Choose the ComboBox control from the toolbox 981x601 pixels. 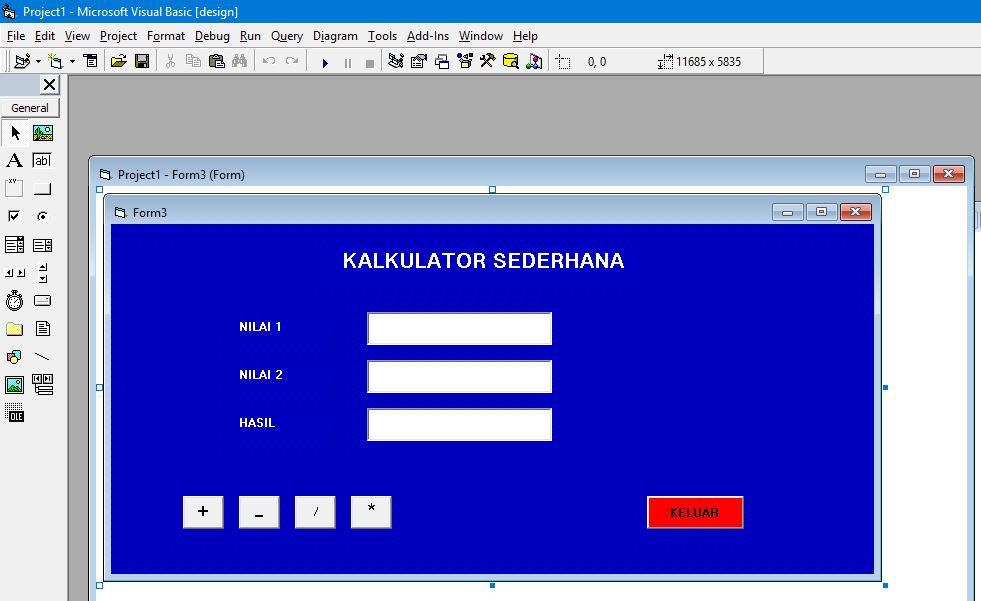(x=14, y=244)
